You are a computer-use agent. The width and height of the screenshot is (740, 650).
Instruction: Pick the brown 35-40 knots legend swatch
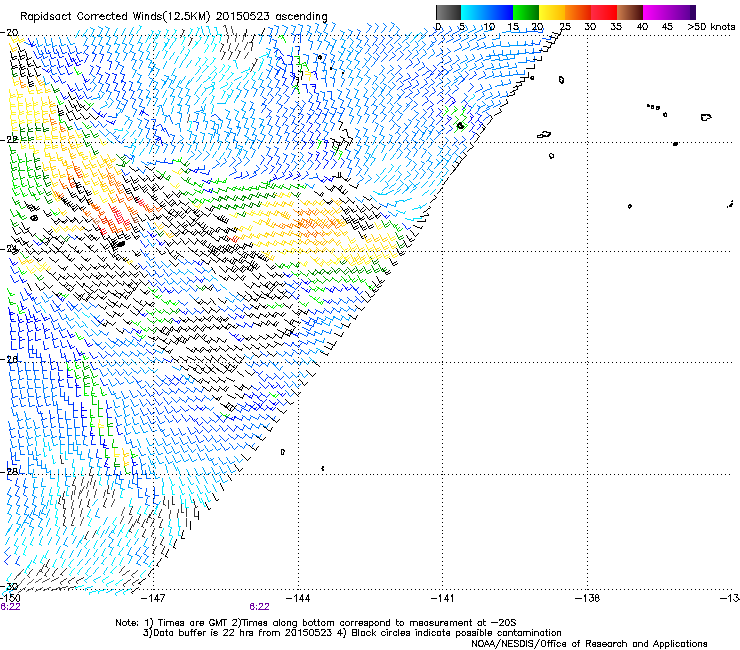(630, 12)
